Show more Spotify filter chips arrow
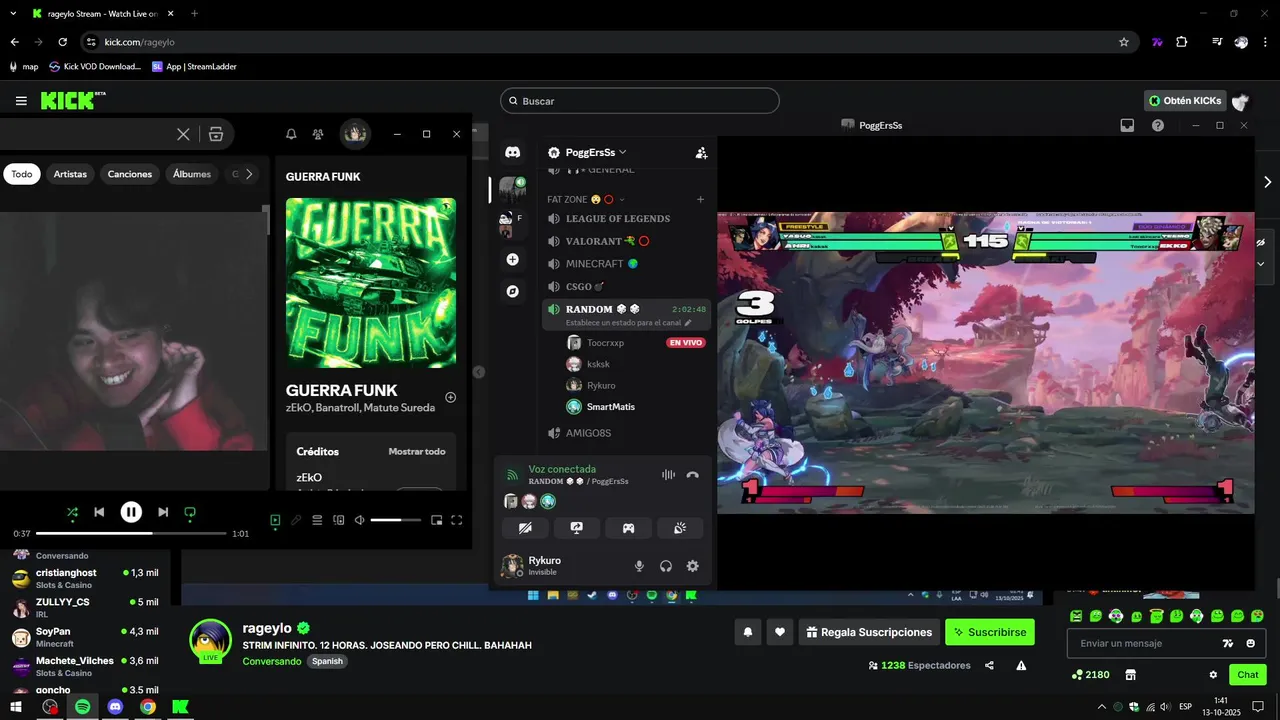 (x=249, y=174)
